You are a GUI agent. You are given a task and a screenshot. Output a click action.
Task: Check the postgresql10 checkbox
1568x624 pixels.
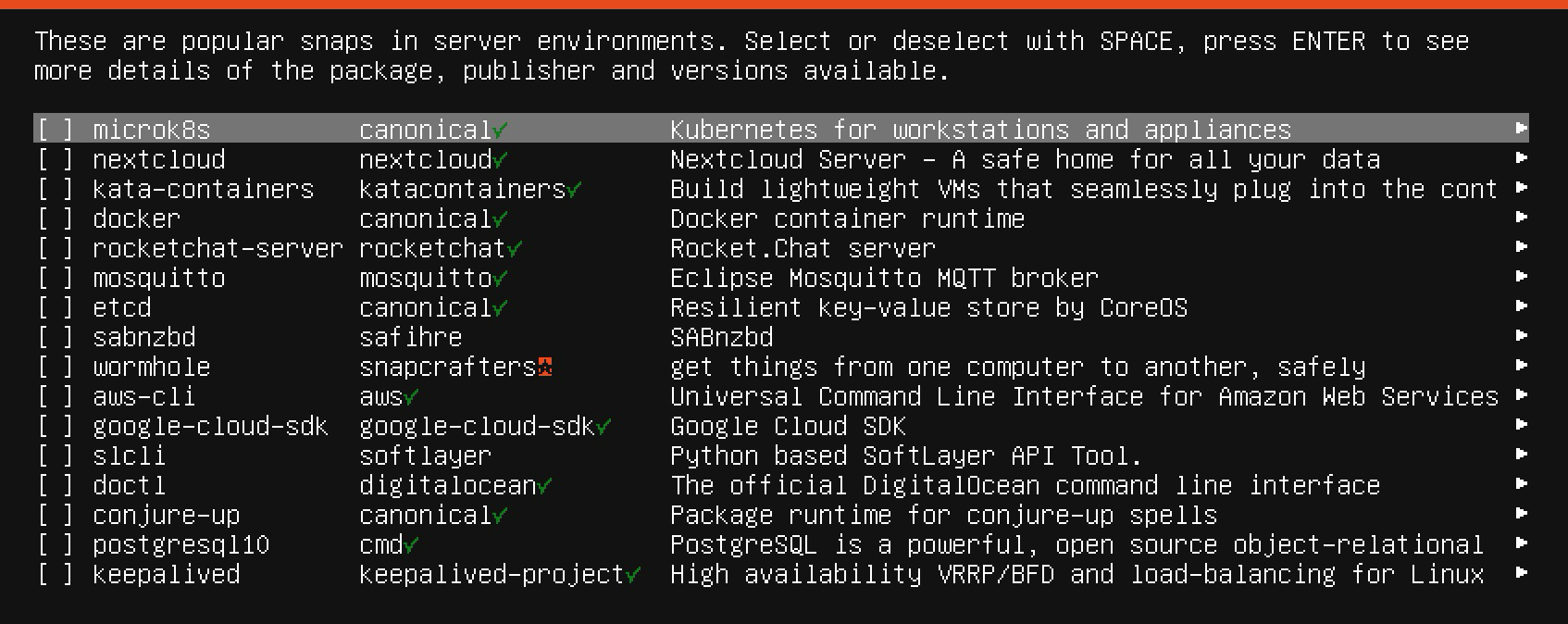55,544
